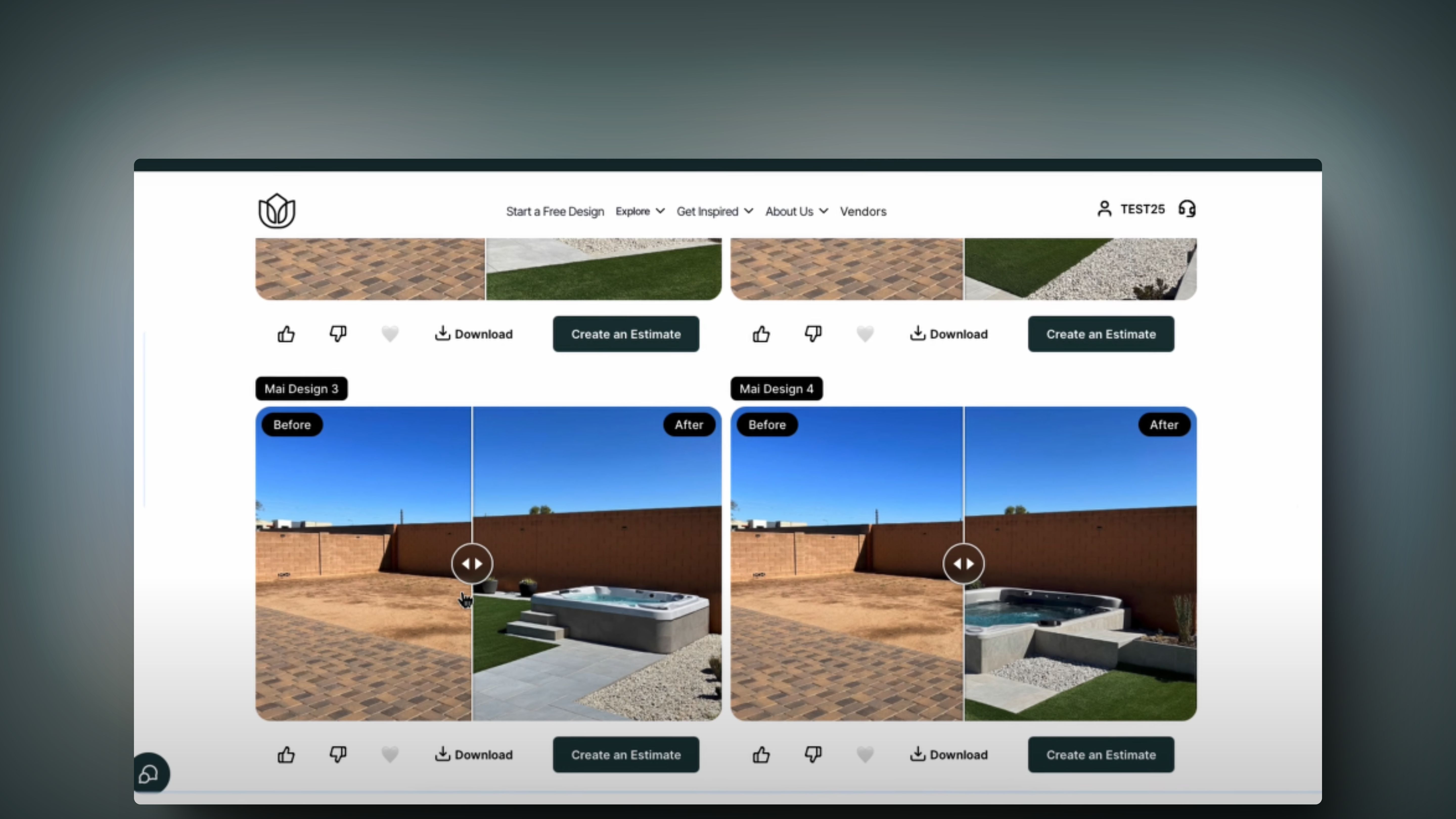Click the Mai Design 3 label
Image resolution: width=1456 pixels, height=819 pixels.
pyautogui.click(x=301, y=389)
